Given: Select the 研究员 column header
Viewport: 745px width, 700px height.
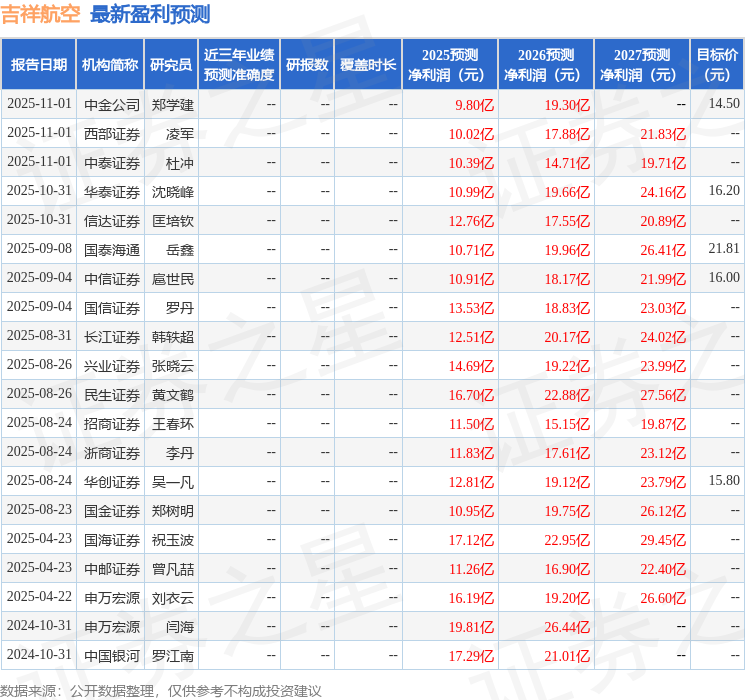Looking at the screenshot, I should tap(171, 65).
